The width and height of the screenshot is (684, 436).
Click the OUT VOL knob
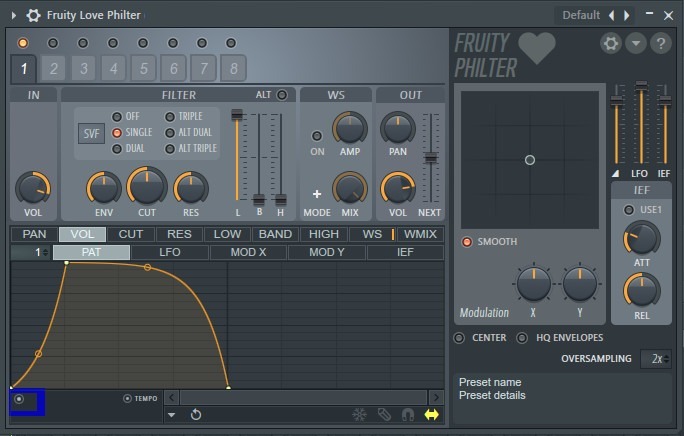point(397,188)
